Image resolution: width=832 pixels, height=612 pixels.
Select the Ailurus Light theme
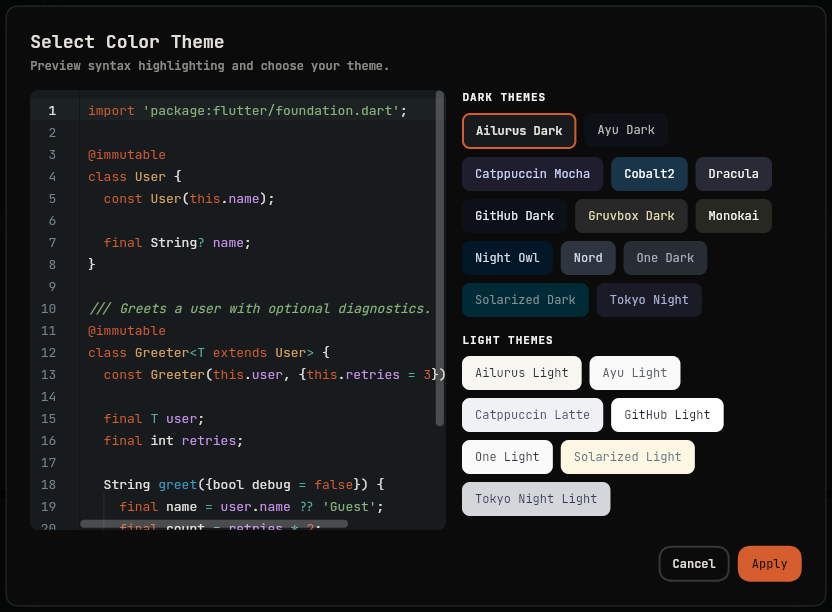point(522,373)
